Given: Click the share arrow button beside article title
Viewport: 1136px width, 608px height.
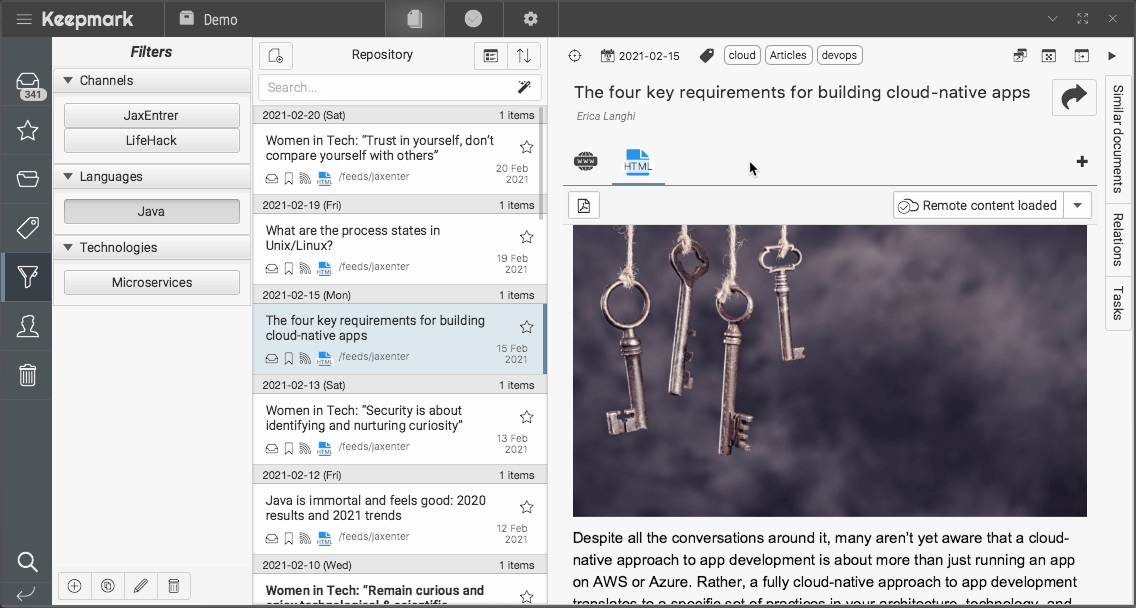Looking at the screenshot, I should 1074,97.
